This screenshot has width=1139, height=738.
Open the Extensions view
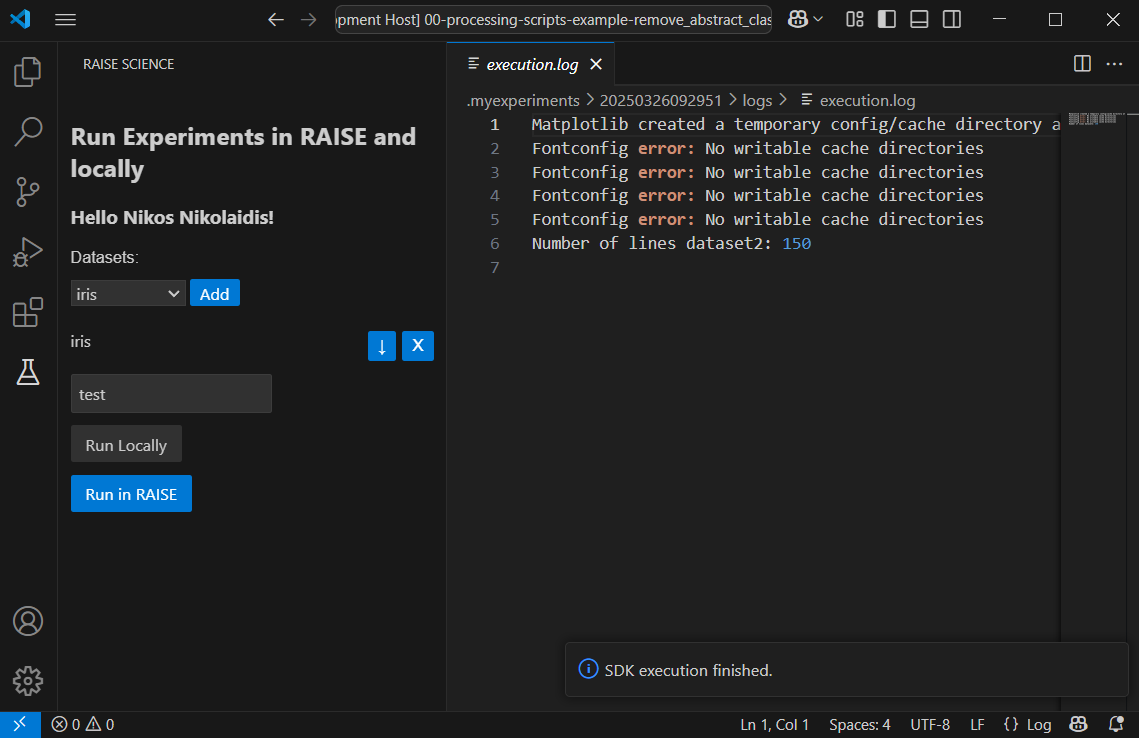click(28, 312)
